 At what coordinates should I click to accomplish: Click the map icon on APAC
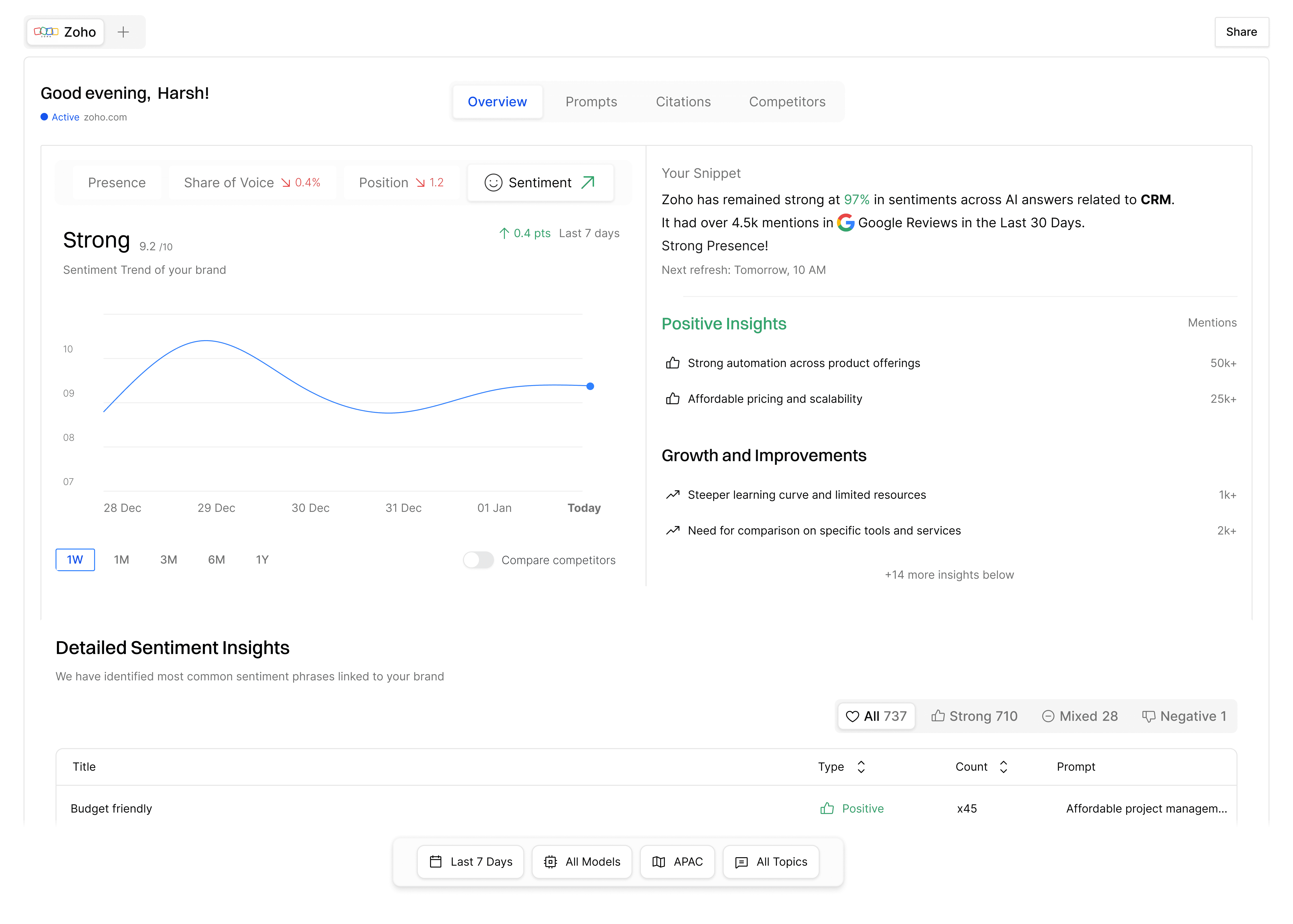(x=658, y=862)
